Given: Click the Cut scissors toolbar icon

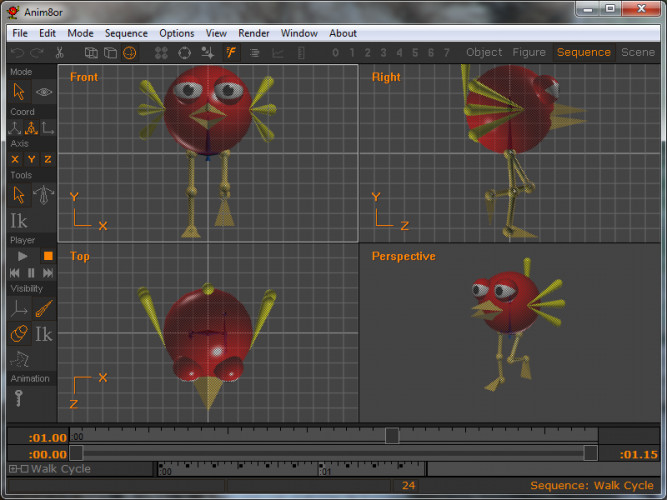Looking at the screenshot, I should [60, 53].
